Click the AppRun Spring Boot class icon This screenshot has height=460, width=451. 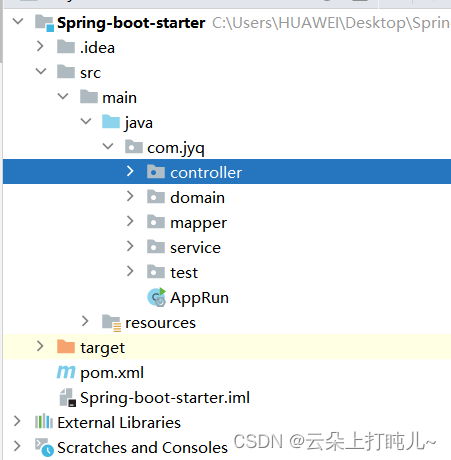click(157, 297)
